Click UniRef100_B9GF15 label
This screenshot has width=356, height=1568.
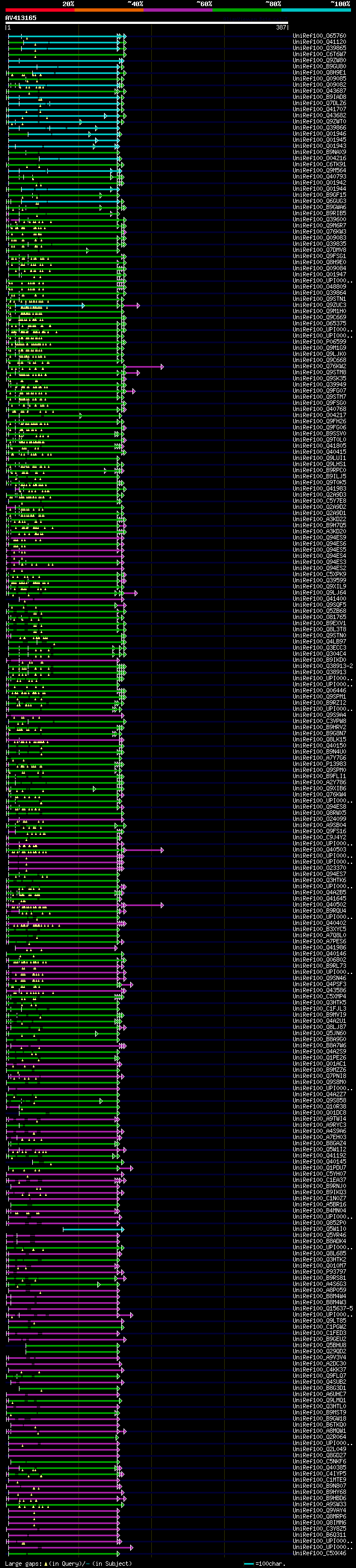(319, 195)
